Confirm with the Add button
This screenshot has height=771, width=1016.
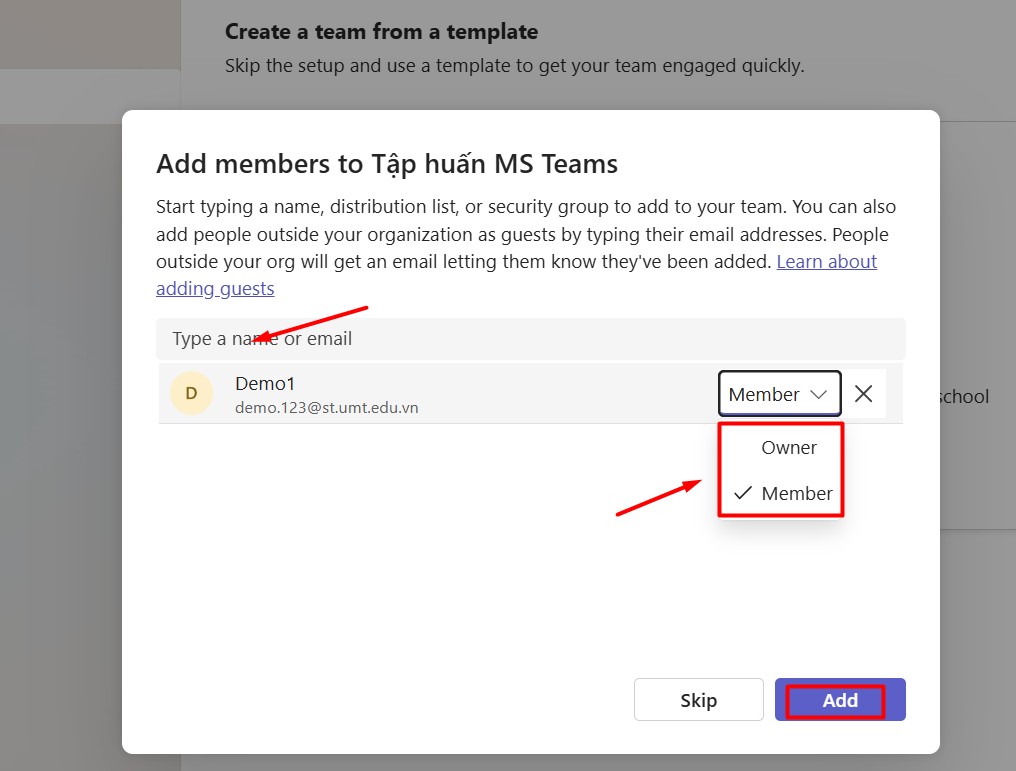[840, 700]
